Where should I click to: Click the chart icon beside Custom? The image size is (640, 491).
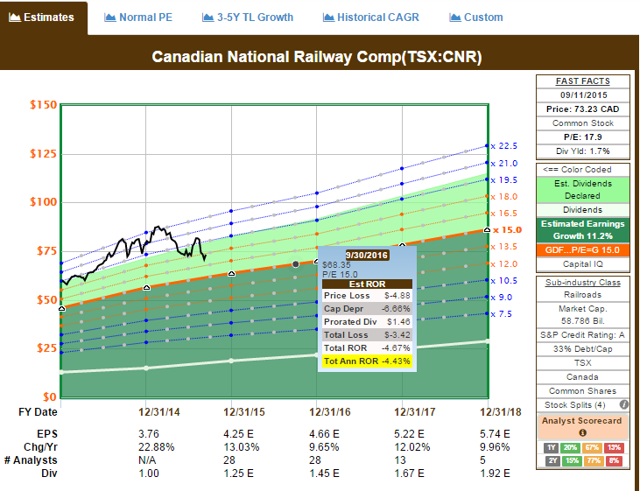coord(455,18)
